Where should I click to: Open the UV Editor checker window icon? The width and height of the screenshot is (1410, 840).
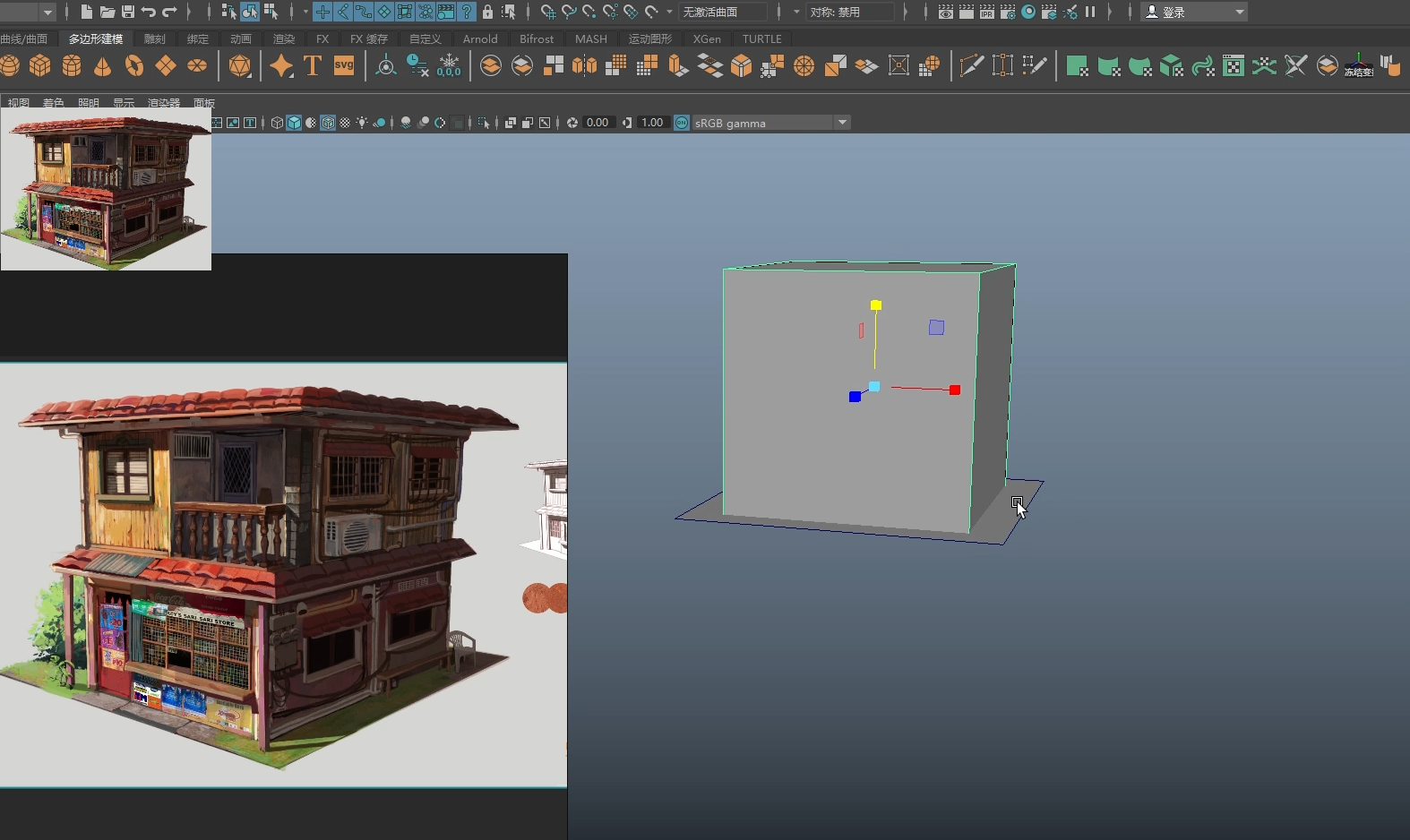click(1234, 65)
